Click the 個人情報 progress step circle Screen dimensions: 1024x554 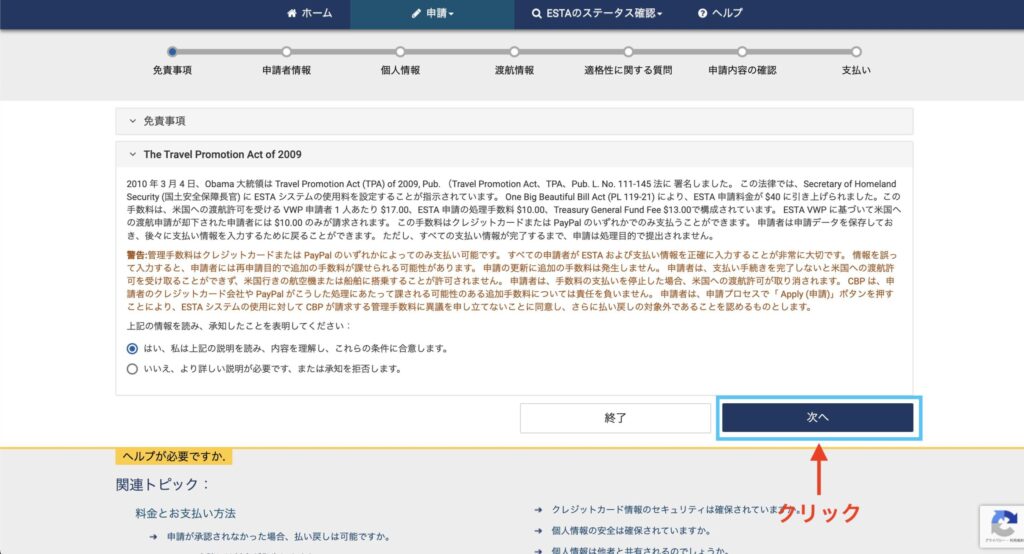[x=400, y=51]
